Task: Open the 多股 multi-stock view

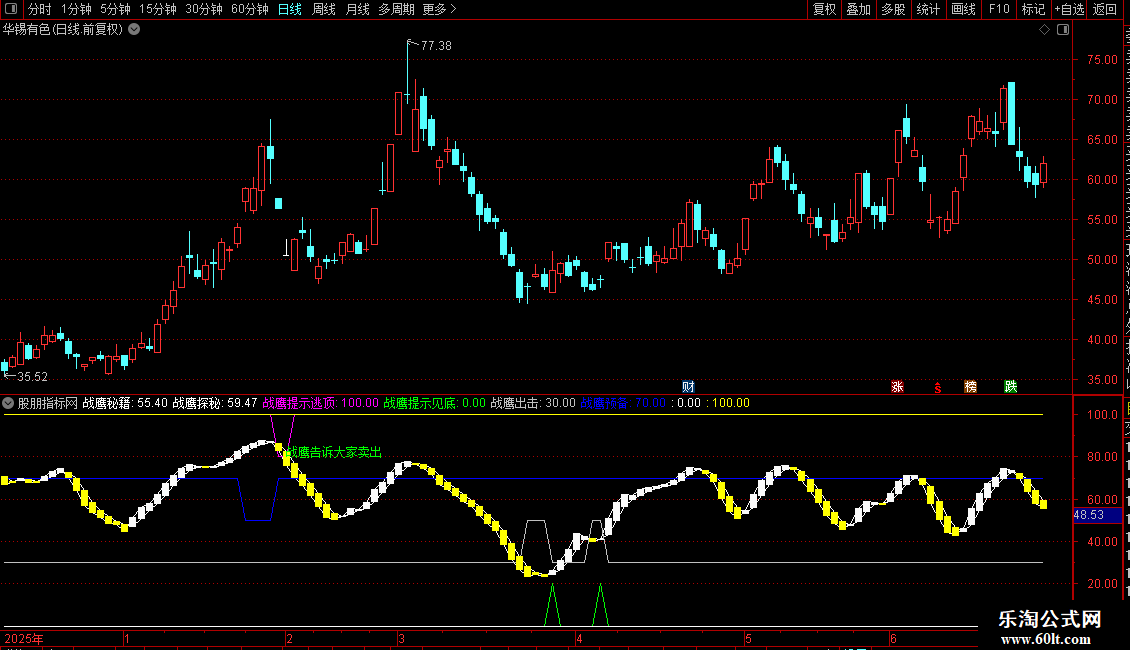Action: click(x=893, y=9)
